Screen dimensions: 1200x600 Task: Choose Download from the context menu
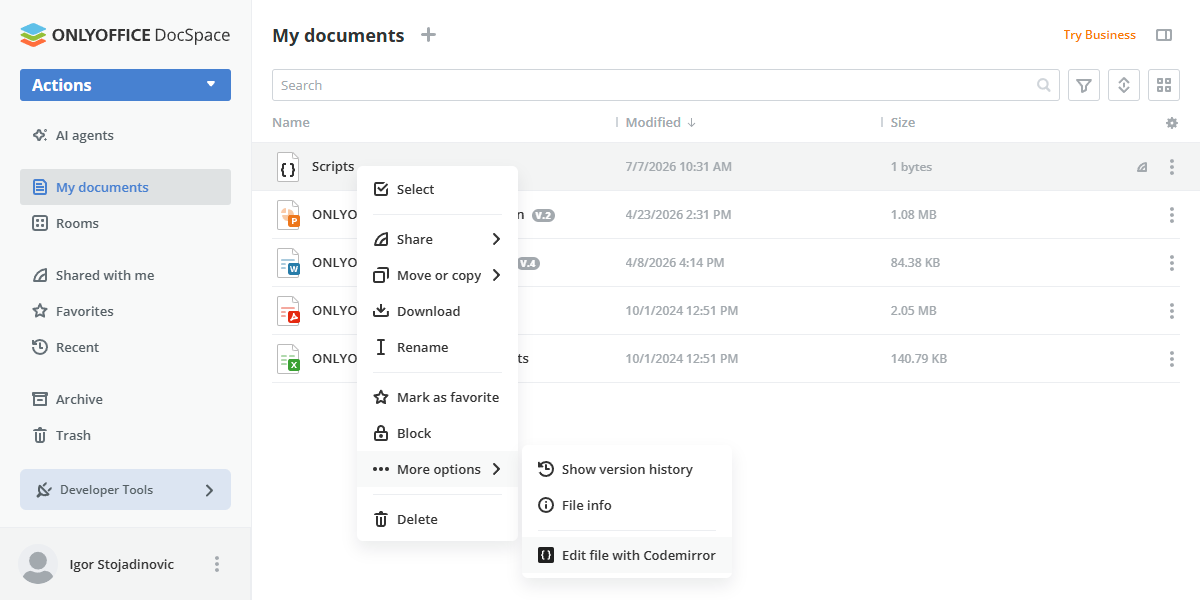(437, 311)
